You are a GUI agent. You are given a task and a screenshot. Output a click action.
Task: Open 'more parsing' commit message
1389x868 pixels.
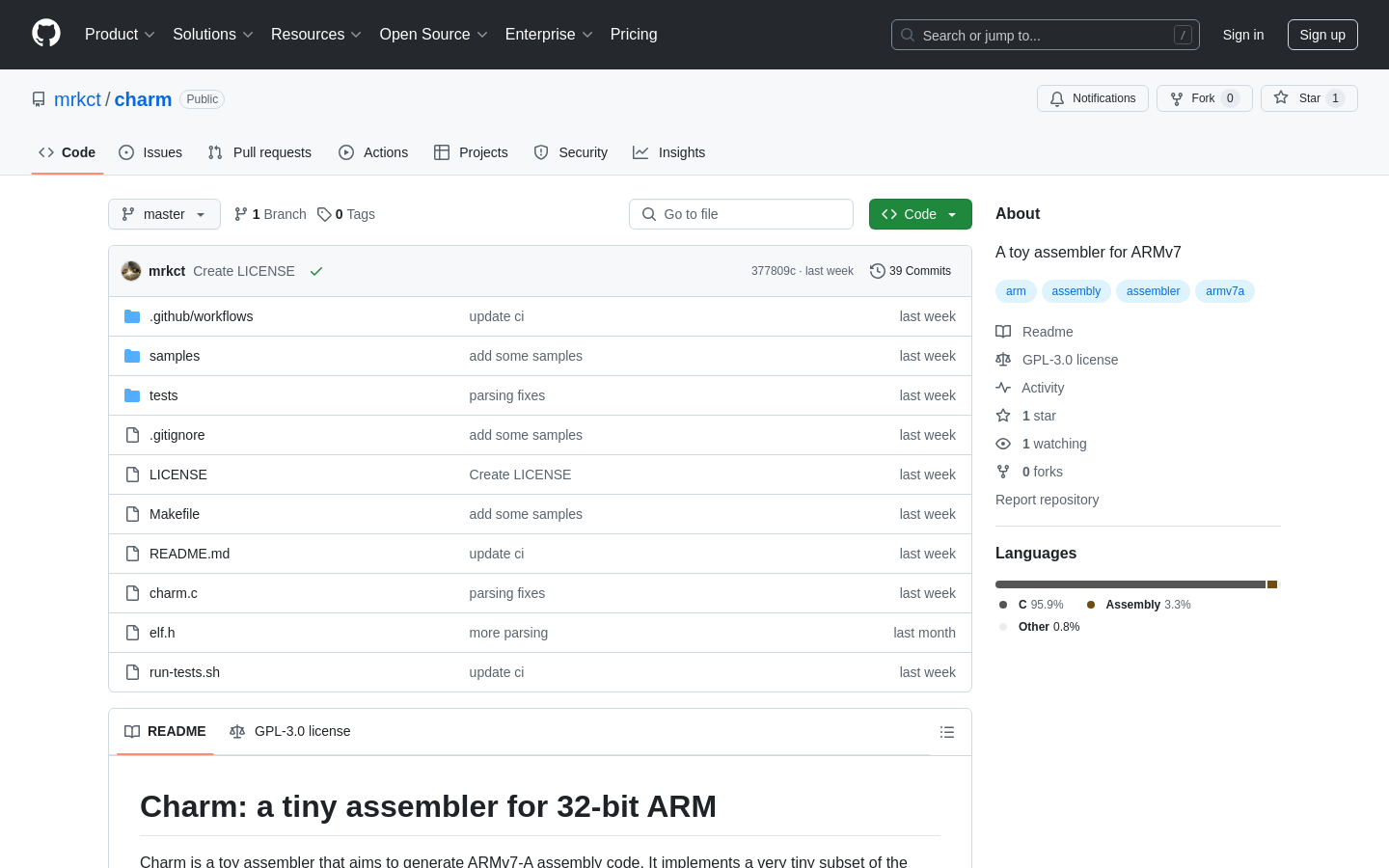coord(508,633)
